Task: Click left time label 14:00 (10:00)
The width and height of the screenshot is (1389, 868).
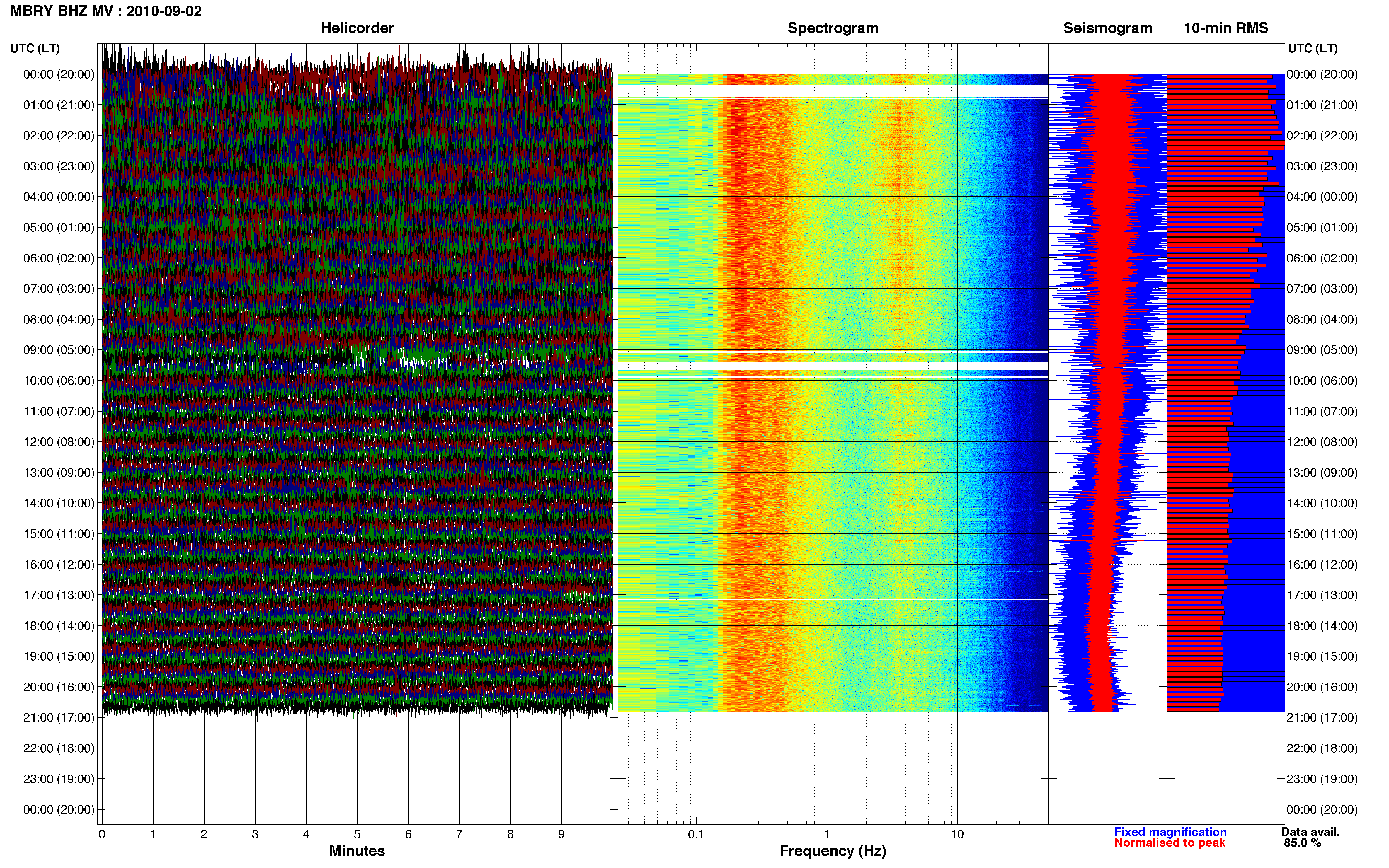Action: [59, 504]
